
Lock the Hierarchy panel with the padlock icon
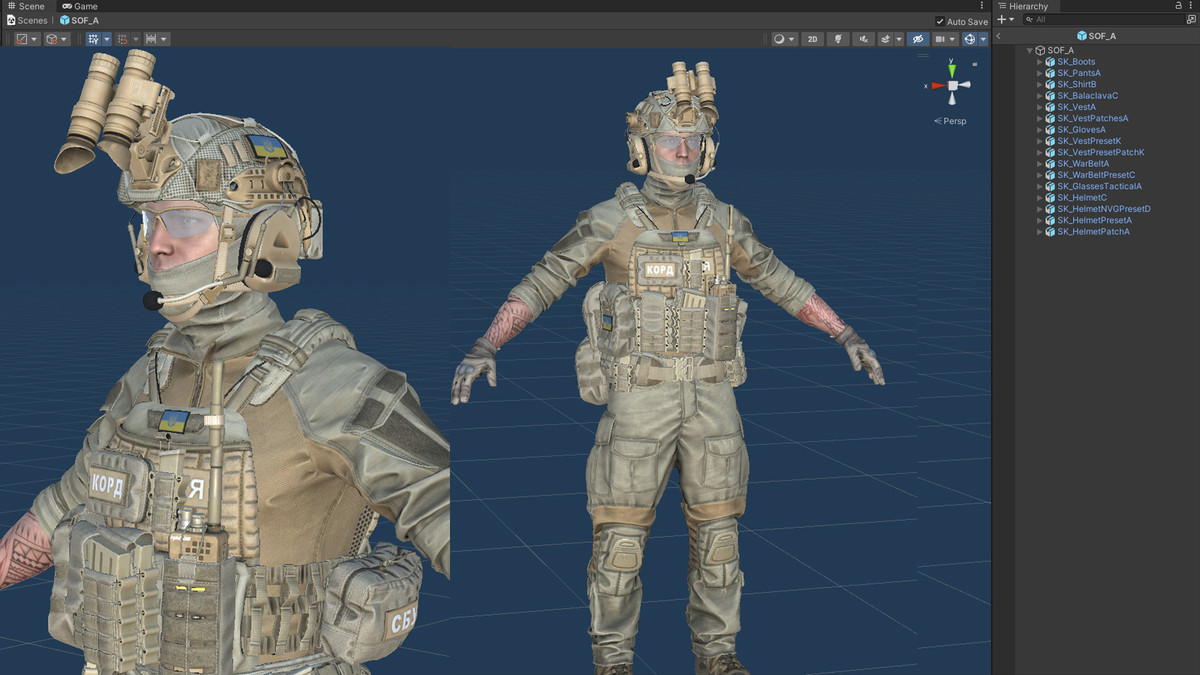pos(1178,6)
